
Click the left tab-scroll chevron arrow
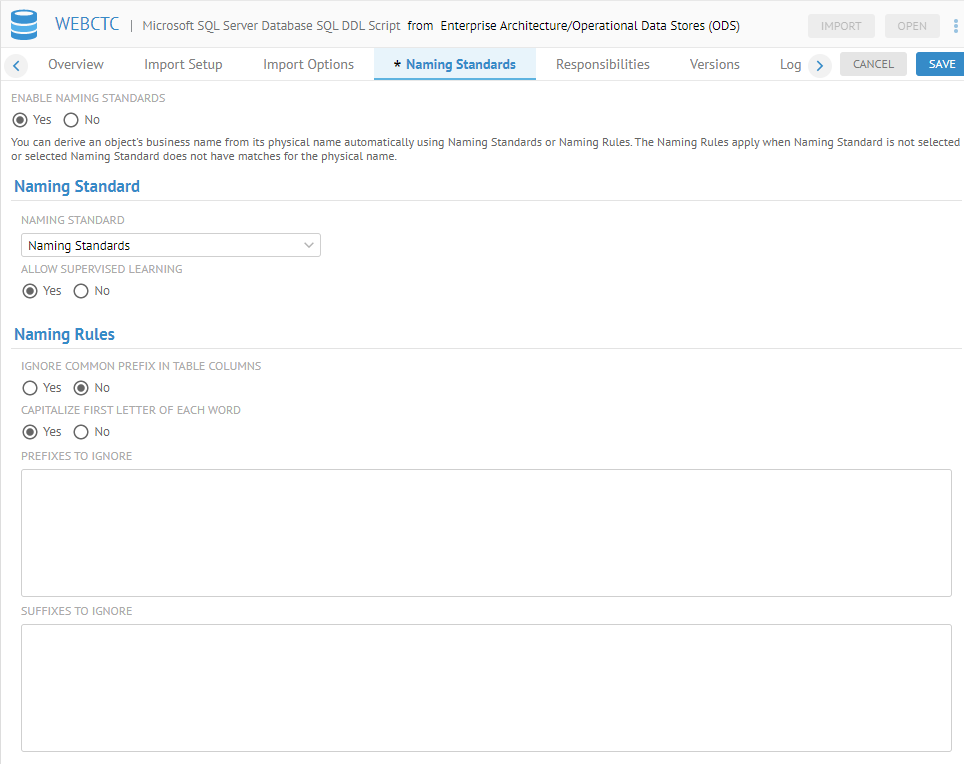click(15, 63)
